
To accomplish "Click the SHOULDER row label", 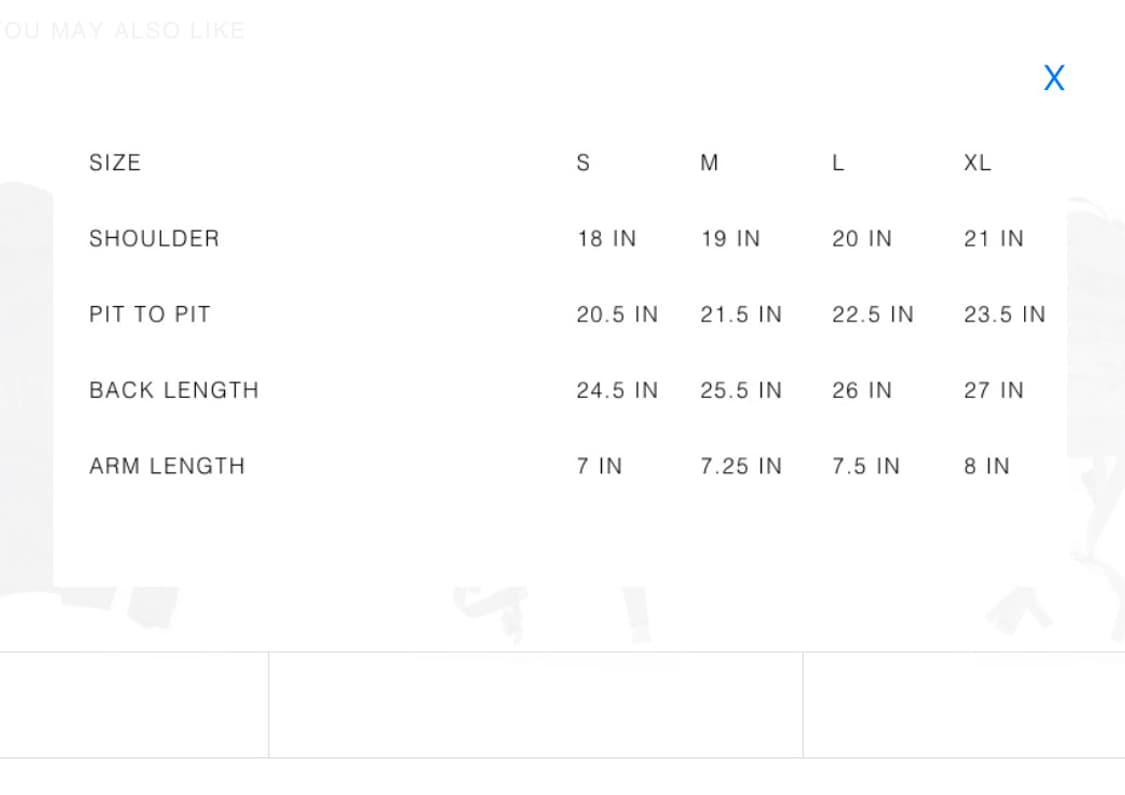I will 154,239.
